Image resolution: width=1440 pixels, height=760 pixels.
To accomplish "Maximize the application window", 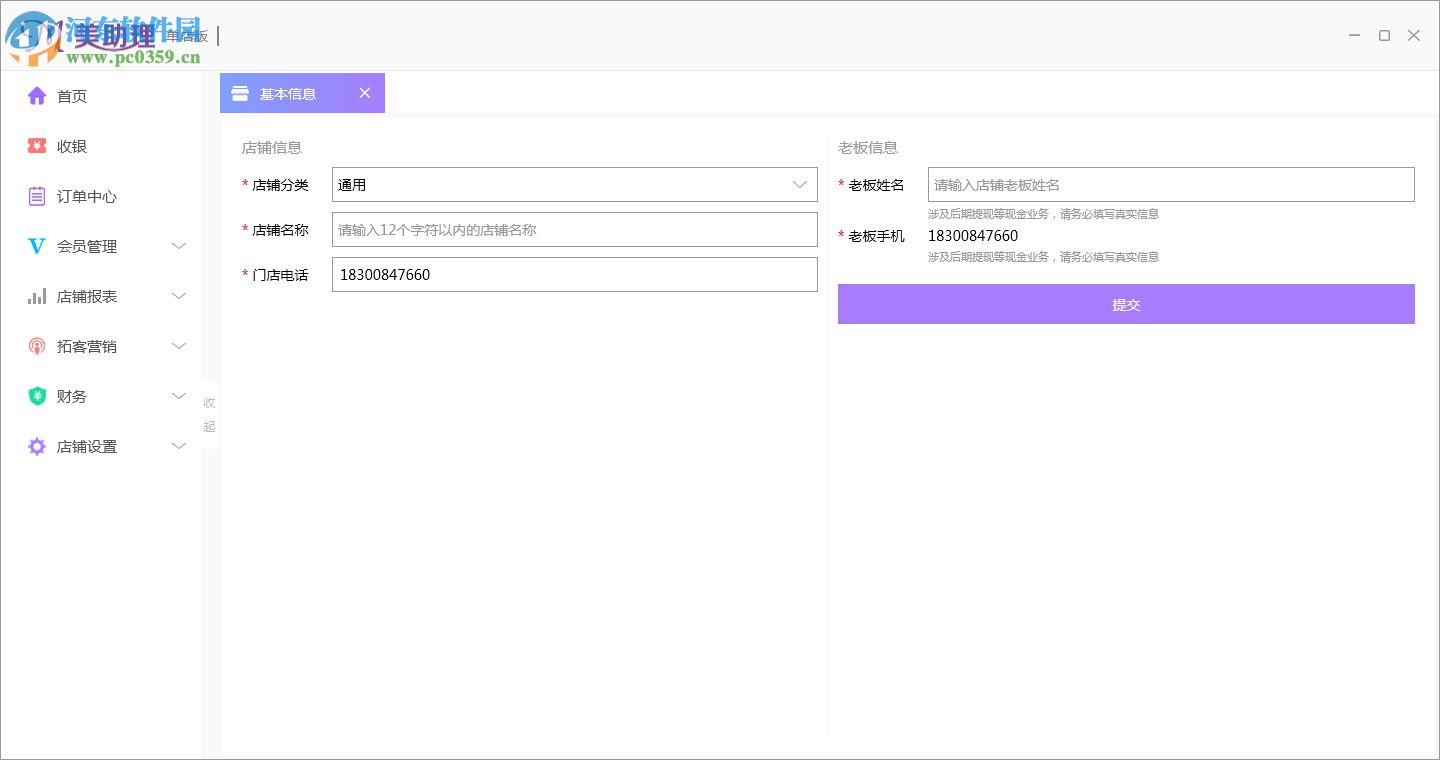I will pos(1384,35).
